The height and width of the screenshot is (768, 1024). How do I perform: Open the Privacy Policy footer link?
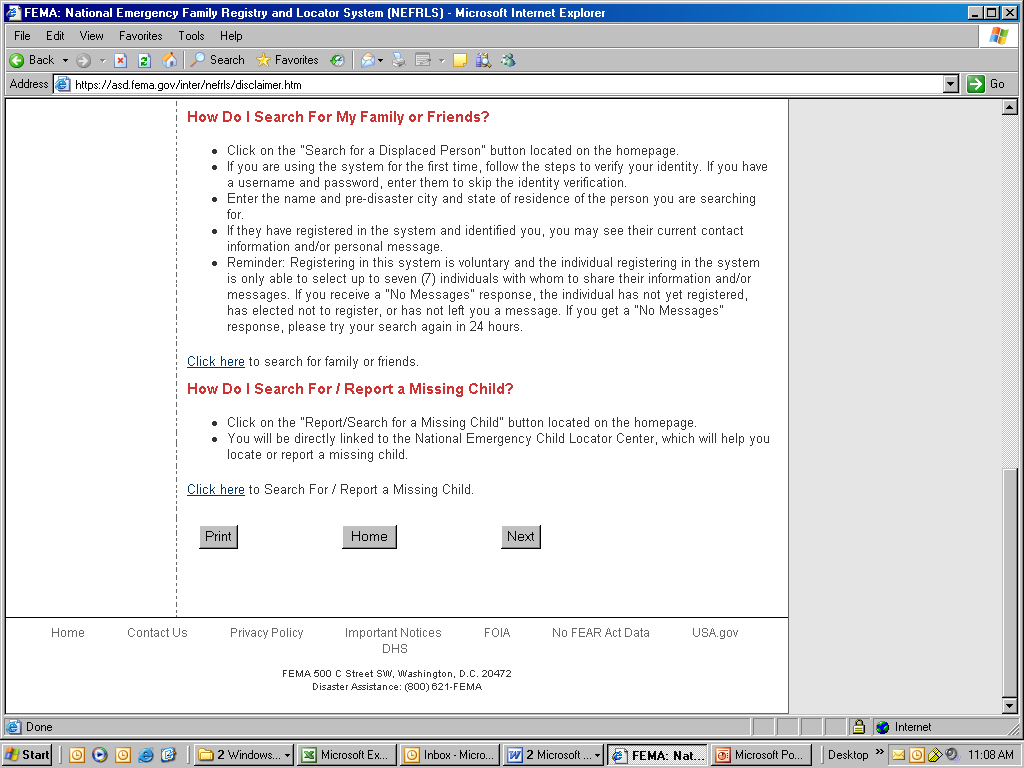tap(266, 633)
